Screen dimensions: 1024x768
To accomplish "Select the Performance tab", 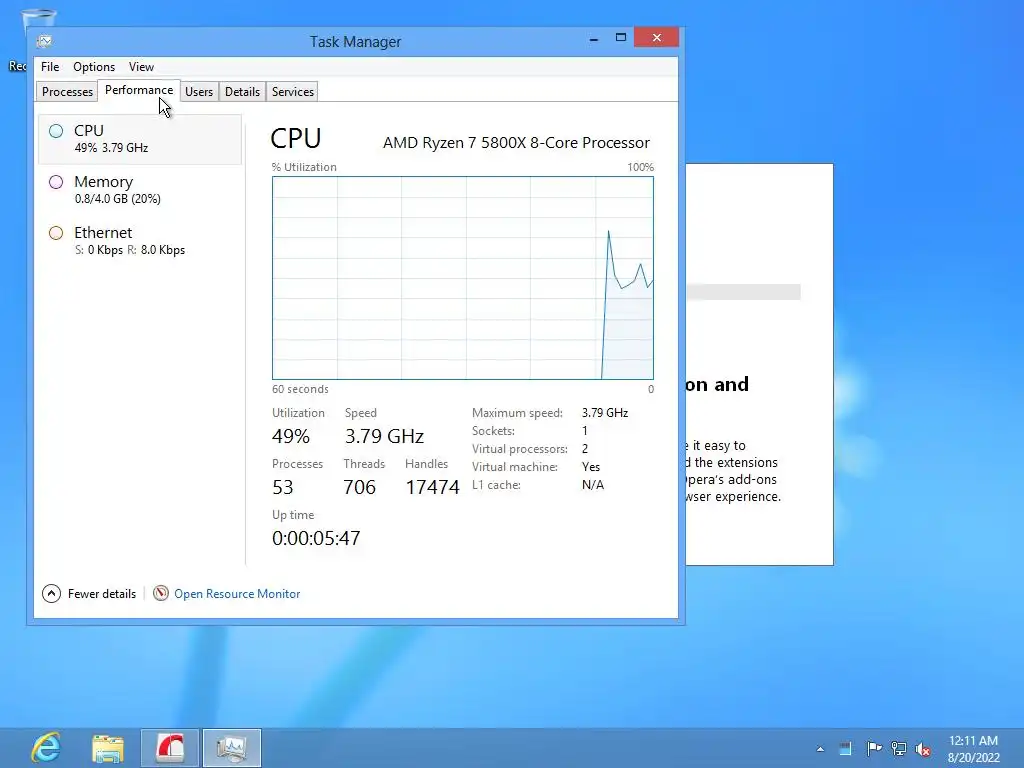I will [139, 90].
